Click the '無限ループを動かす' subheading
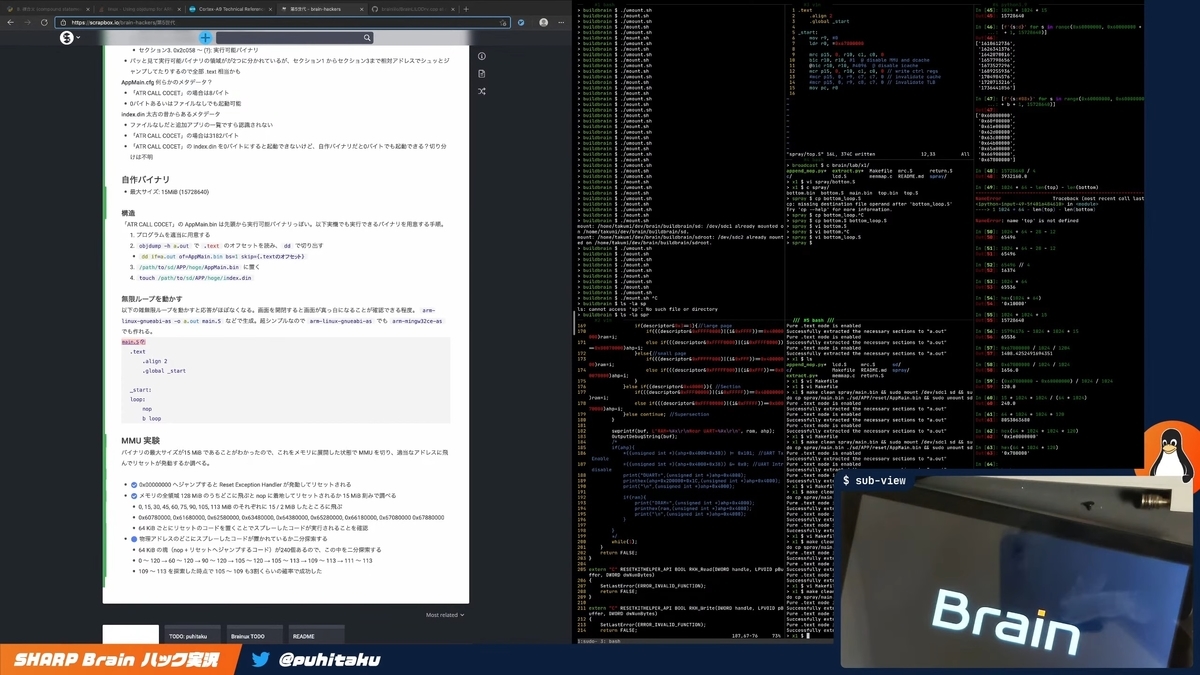1200x675 pixels. pyautogui.click(x=152, y=298)
